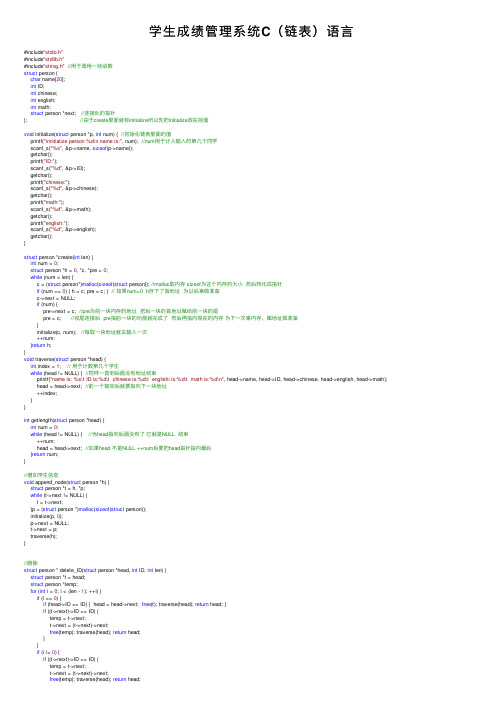Click the struct person { declaration

40,73
